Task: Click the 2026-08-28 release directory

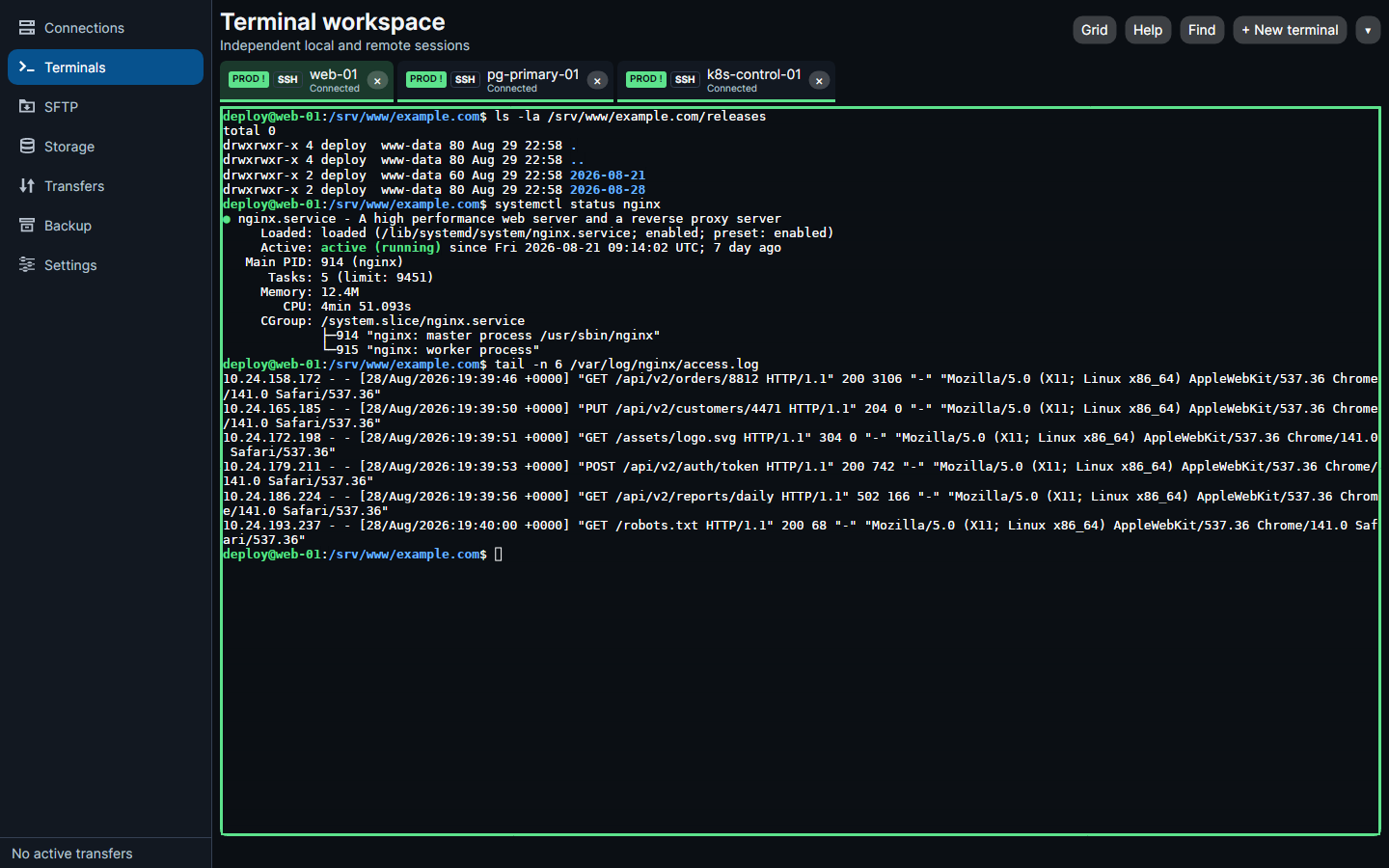Action: pos(608,190)
